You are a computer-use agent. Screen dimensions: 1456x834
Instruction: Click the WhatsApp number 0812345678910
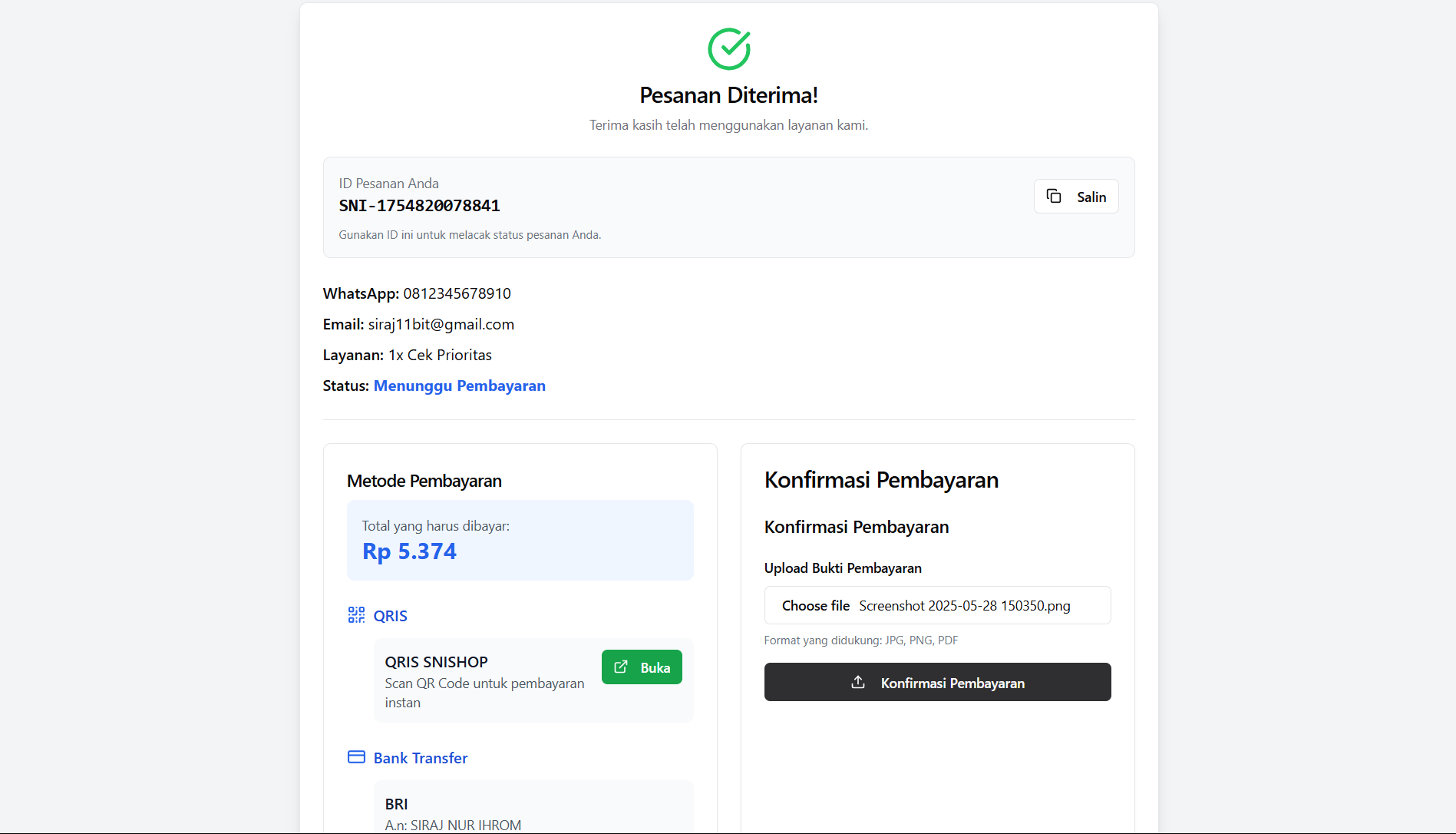click(x=457, y=293)
